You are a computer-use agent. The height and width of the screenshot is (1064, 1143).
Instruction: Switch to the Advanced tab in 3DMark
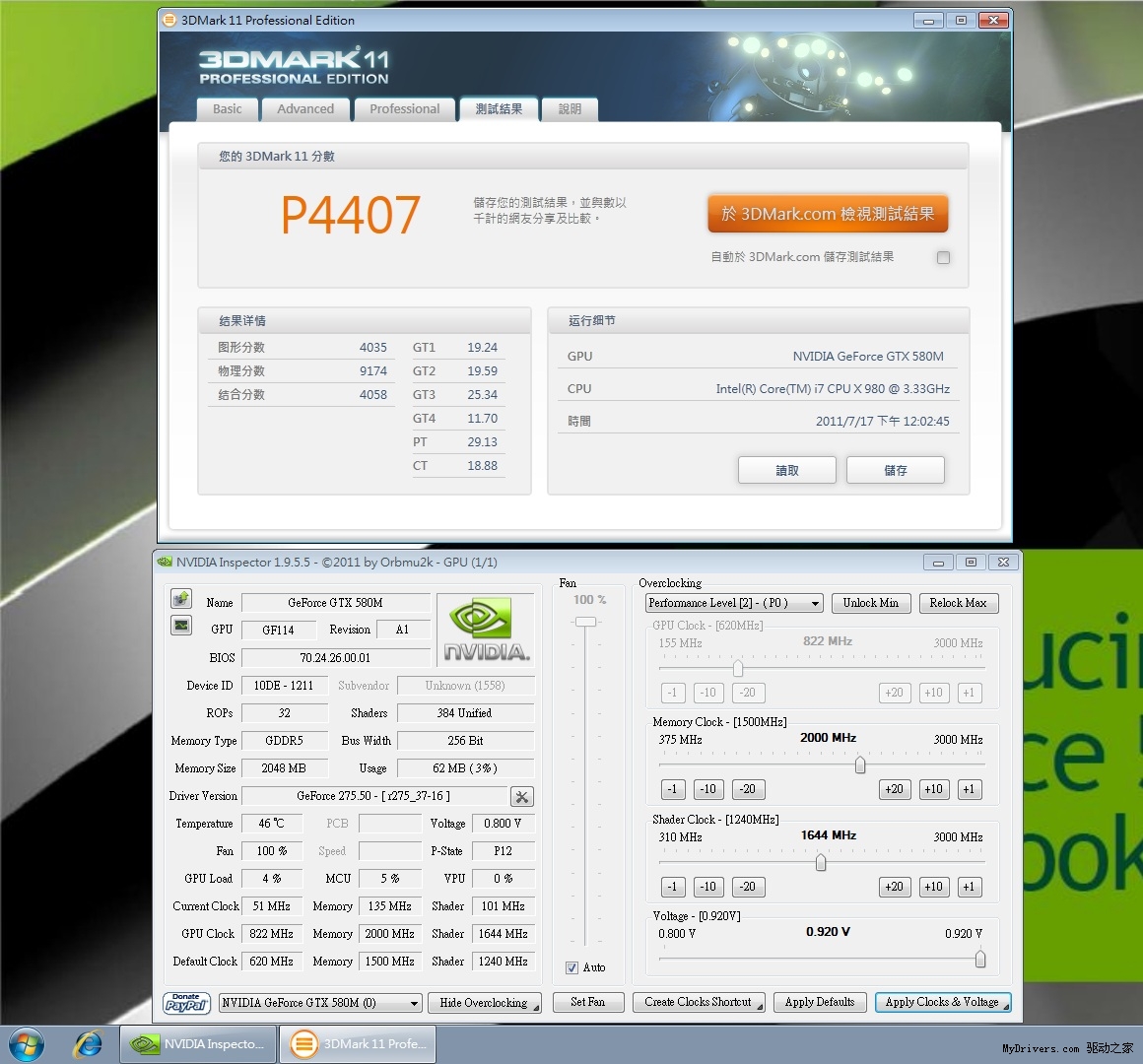coord(305,109)
